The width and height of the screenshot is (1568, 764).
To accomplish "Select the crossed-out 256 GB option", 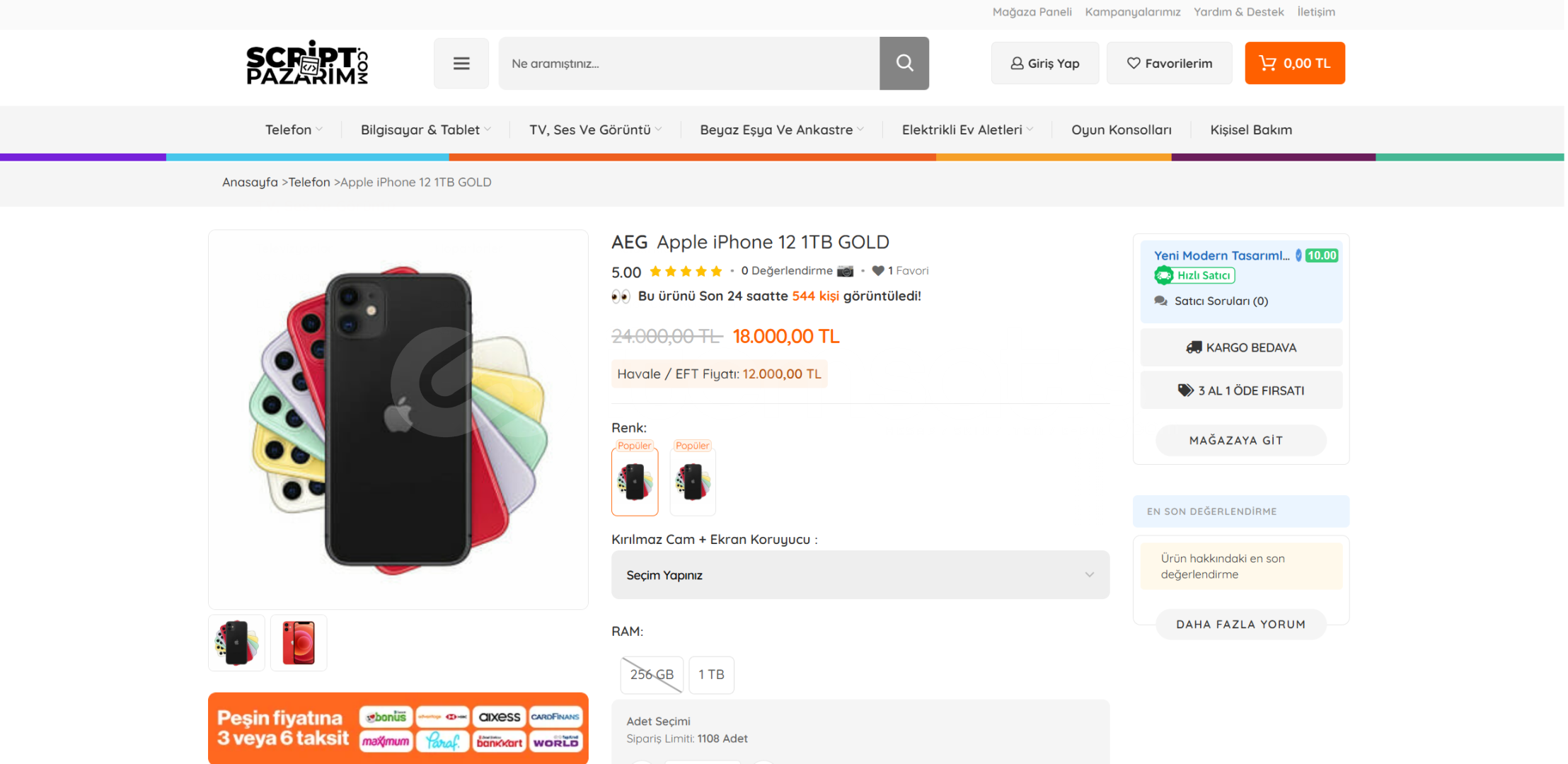I will click(652, 675).
